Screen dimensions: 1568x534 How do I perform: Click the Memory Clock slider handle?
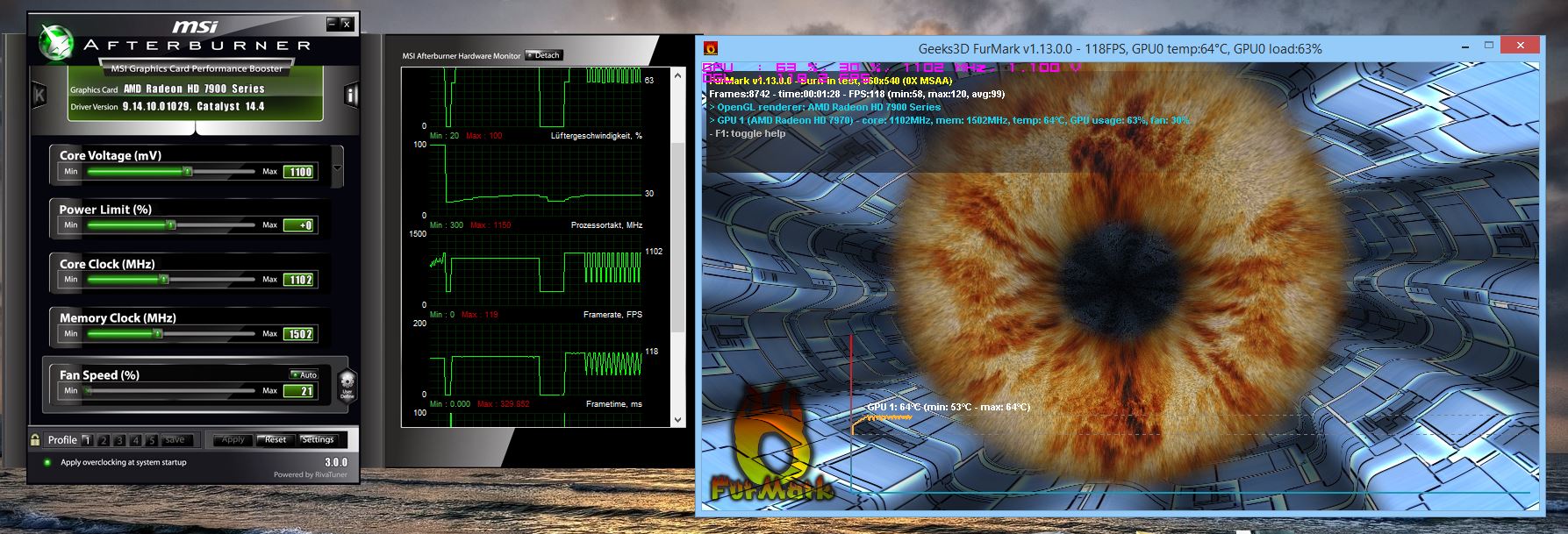[x=158, y=334]
